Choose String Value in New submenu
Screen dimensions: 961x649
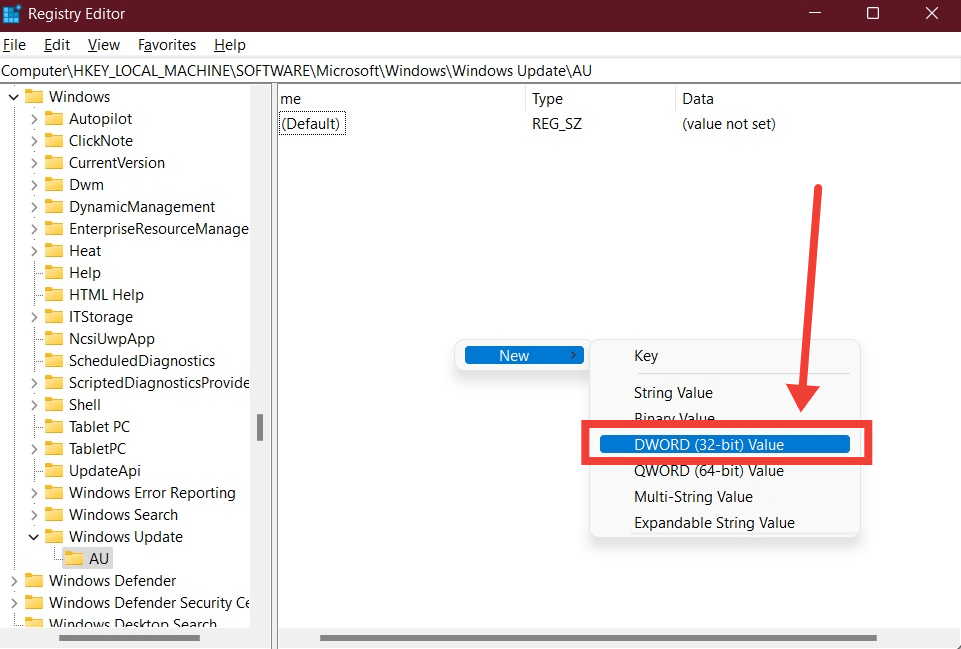(x=673, y=393)
